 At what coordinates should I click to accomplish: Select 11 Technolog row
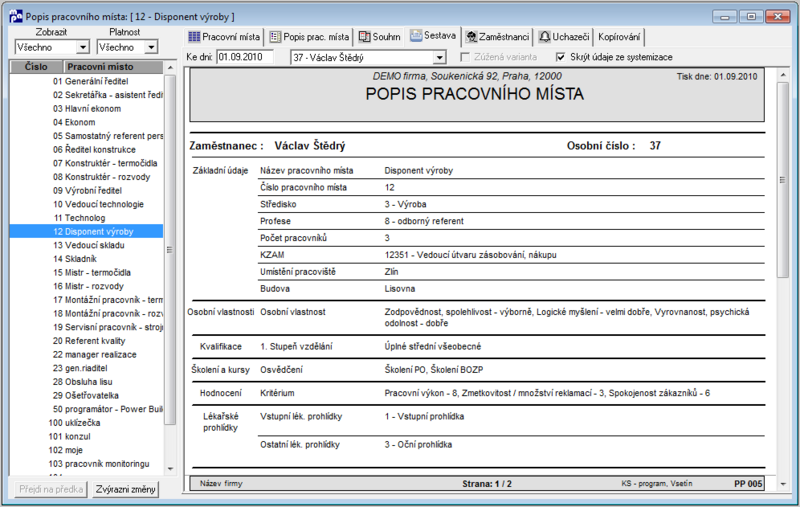tap(87, 218)
